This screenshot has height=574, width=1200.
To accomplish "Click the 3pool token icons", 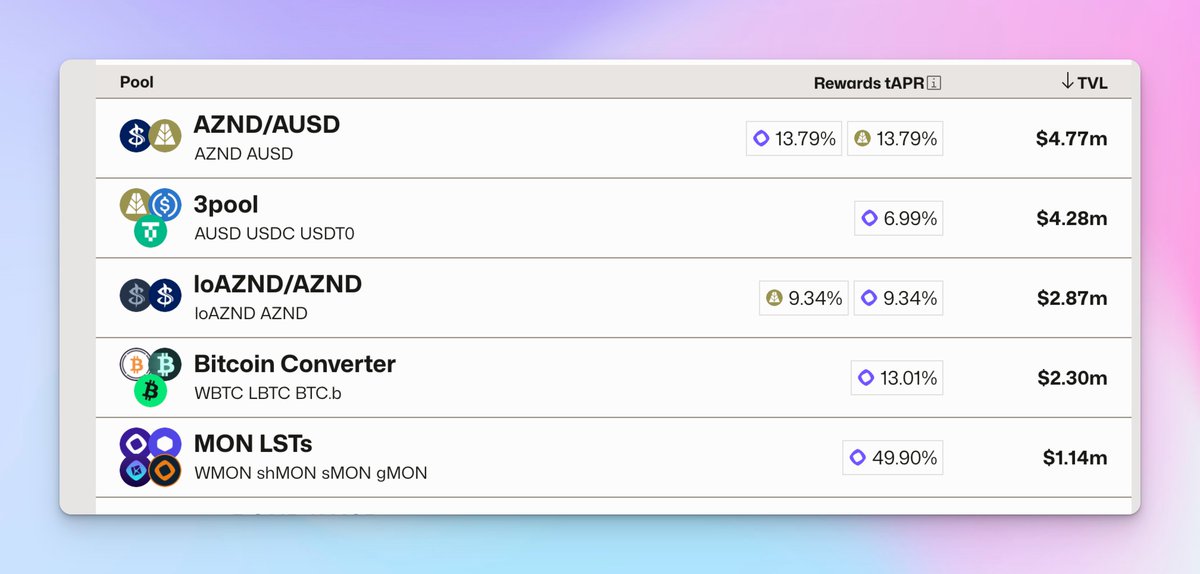I will (150, 217).
